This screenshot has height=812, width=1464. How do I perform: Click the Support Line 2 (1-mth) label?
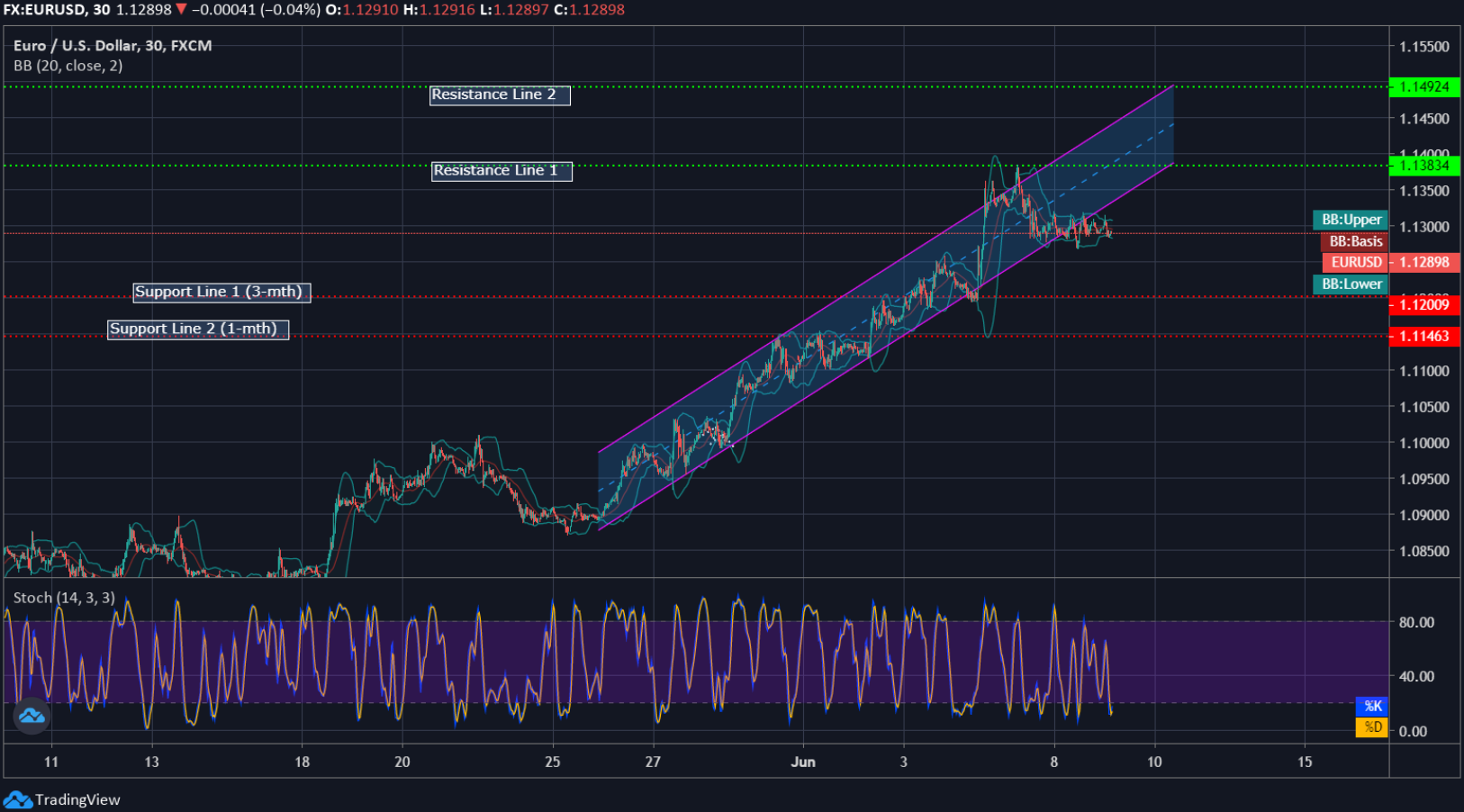[x=198, y=329]
